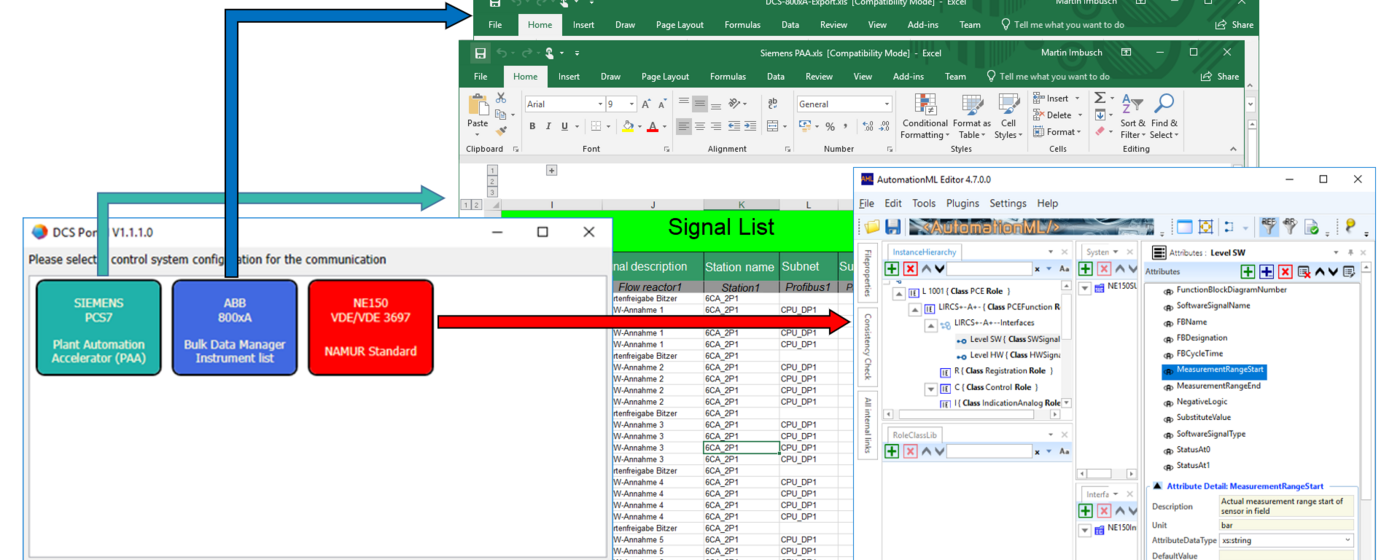Click the Save diskette icon in AutomationML Editor toolbar
The image size is (1400, 560).
893,227
